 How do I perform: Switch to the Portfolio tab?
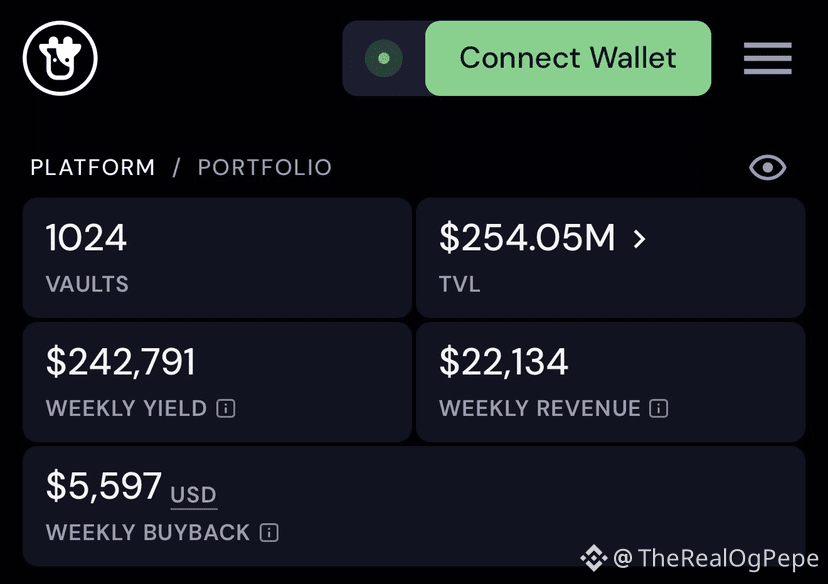pyautogui.click(x=265, y=167)
